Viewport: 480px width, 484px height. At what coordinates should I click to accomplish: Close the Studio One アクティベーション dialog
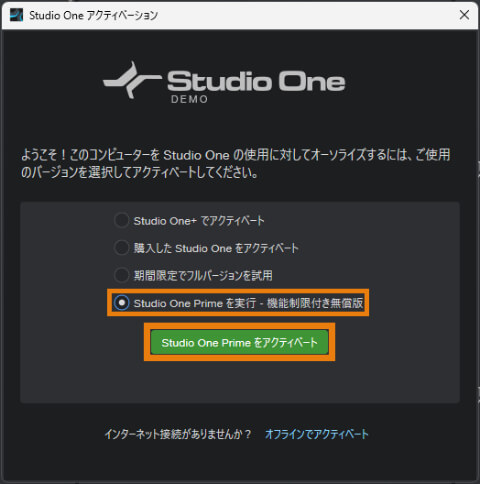click(464, 15)
